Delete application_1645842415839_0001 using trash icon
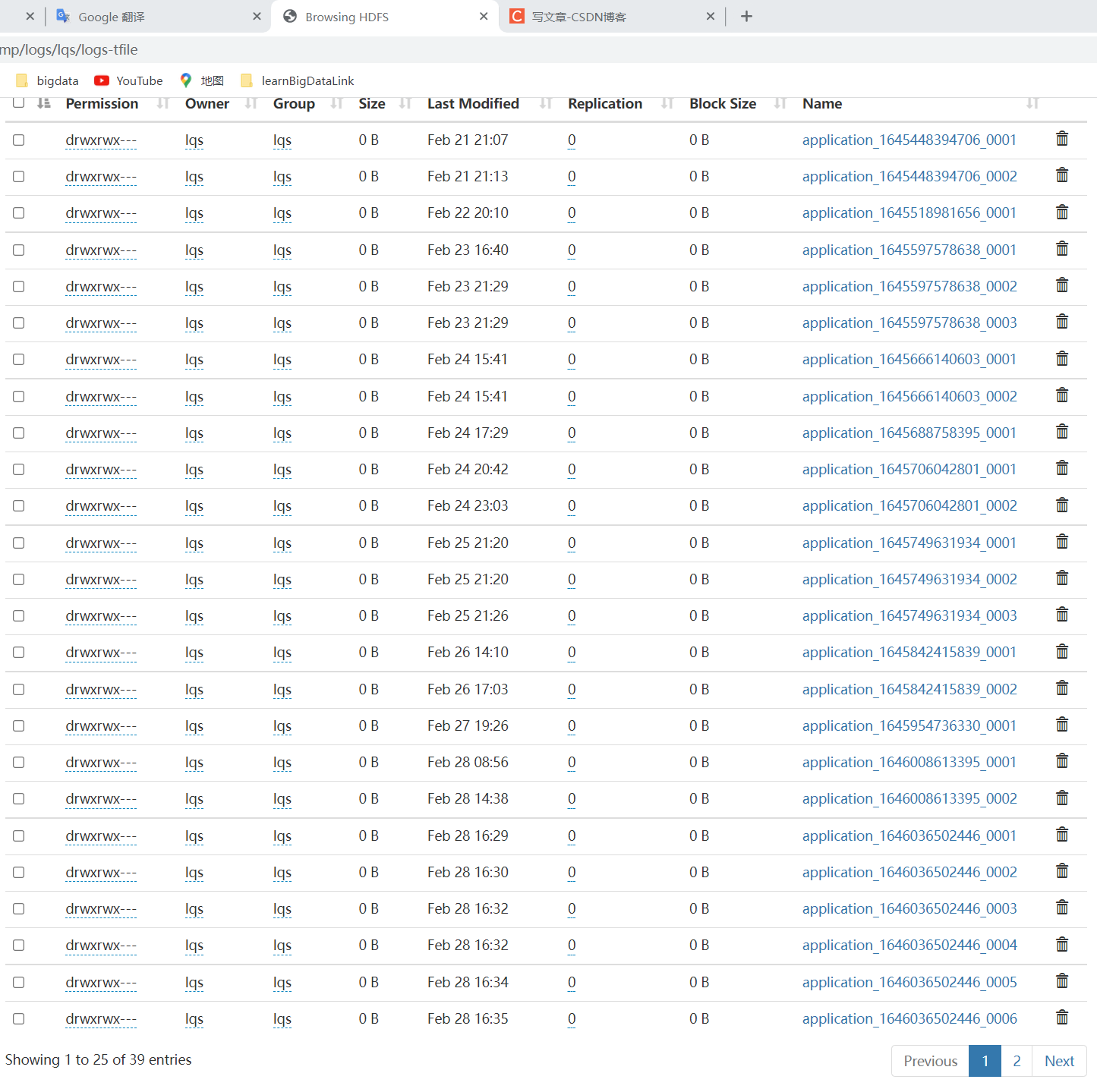 1062,651
